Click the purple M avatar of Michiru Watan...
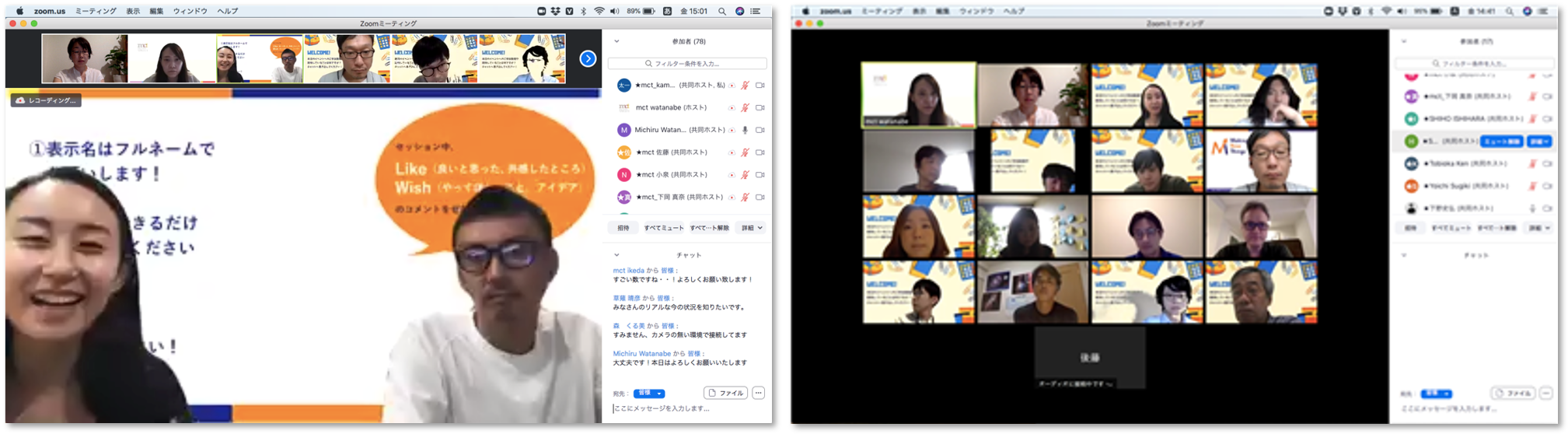The image size is (1568, 434). 623,130
